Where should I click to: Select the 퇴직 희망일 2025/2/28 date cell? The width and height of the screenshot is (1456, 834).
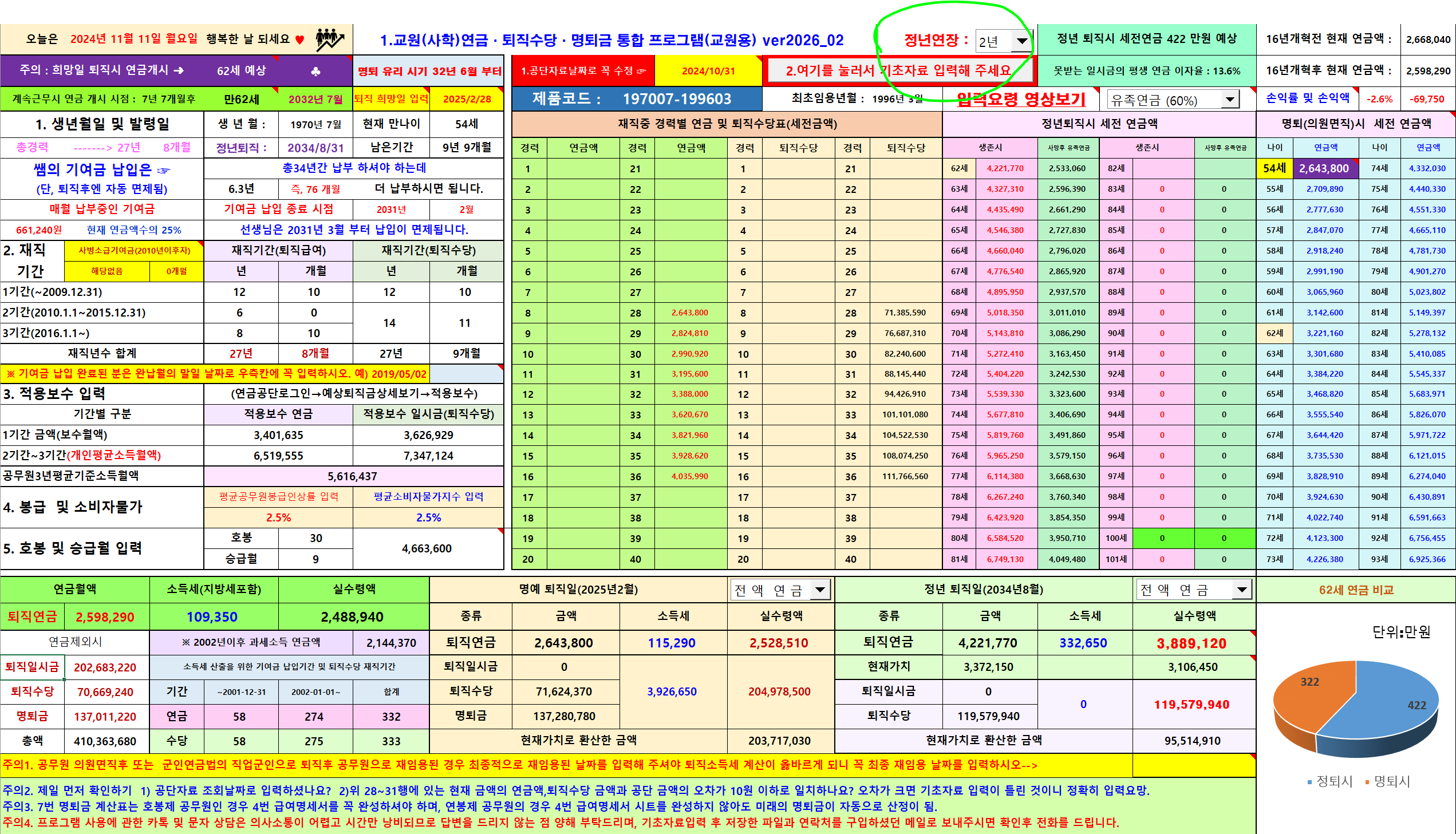click(467, 99)
